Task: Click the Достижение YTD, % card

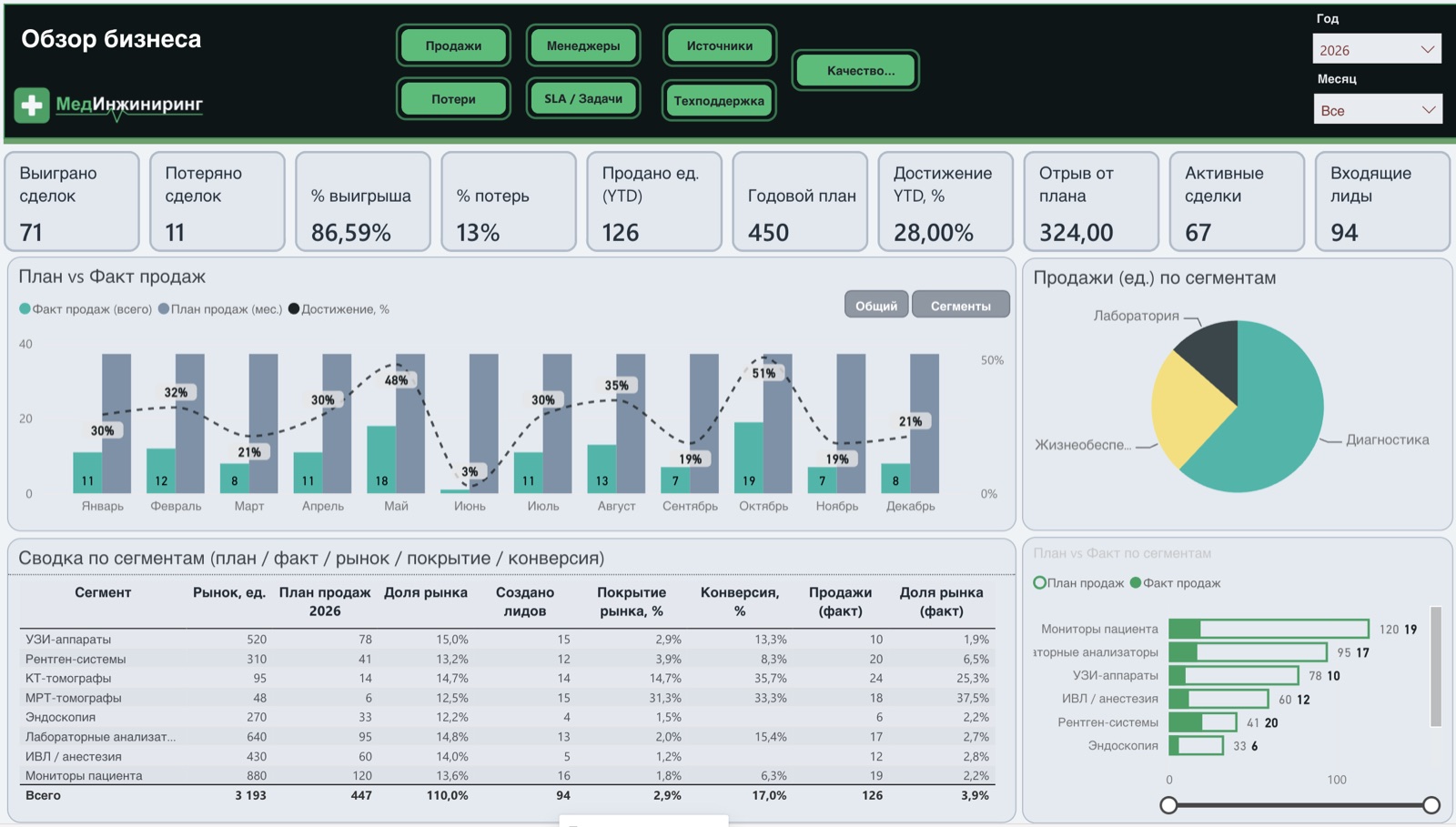Action: click(945, 202)
